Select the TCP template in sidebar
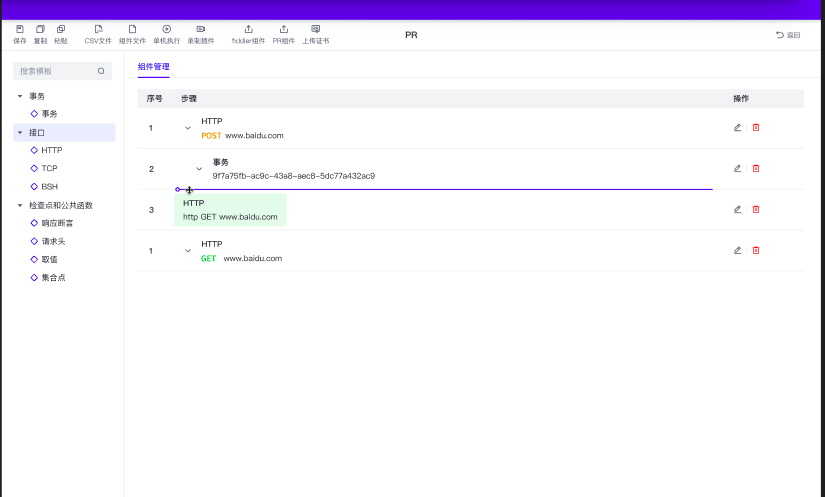 coord(49,168)
